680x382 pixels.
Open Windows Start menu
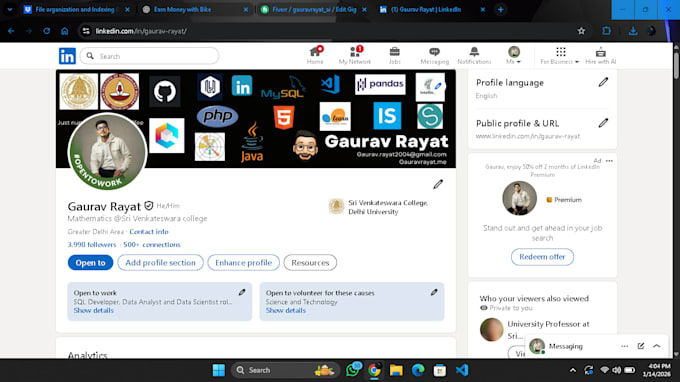tap(219, 370)
